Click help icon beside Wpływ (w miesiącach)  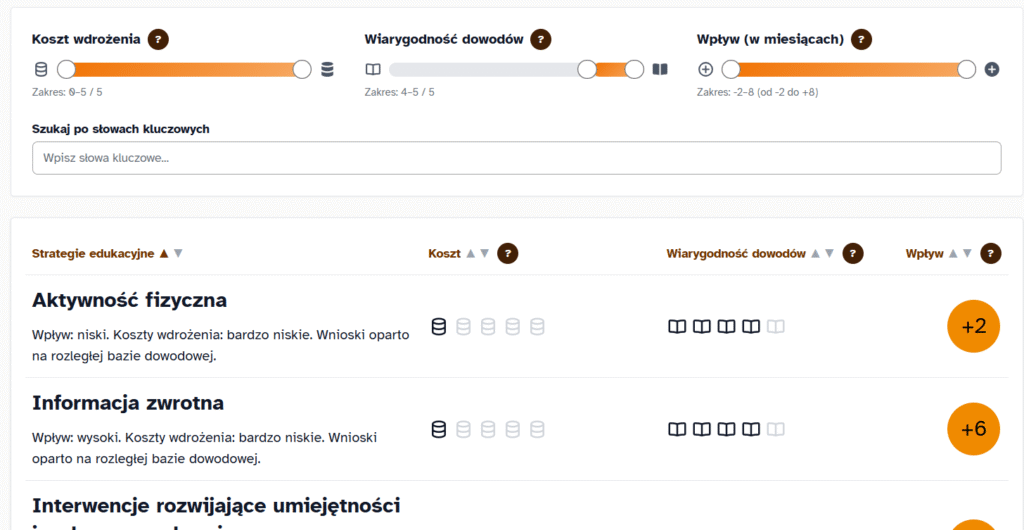tap(861, 40)
